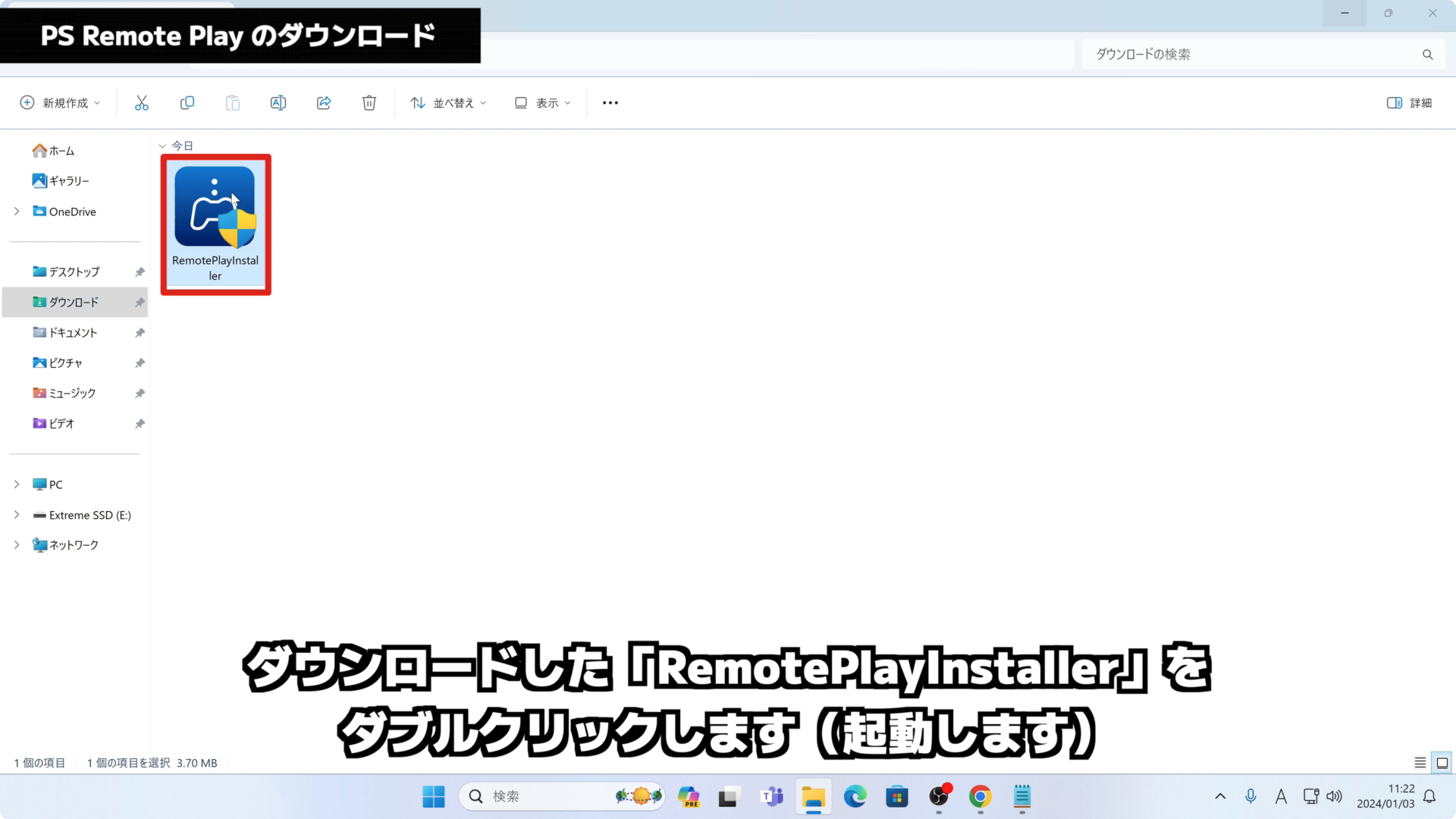Viewport: 1456px width, 819px height.
Task: Open the 新規作成 menu
Action: click(x=59, y=102)
